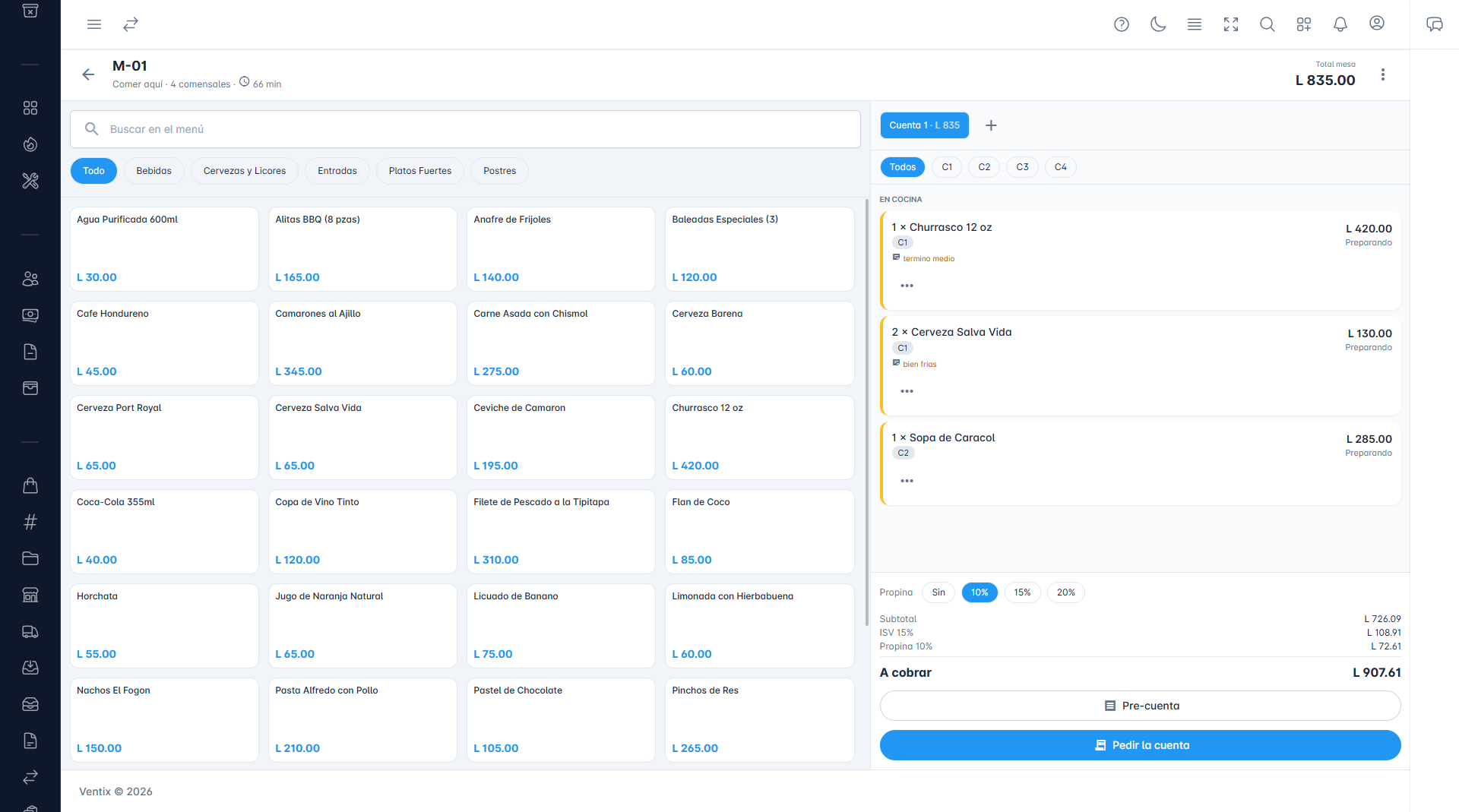Click the swap arrows icon beside hamburger menu
1459x812 pixels.
pyautogui.click(x=131, y=24)
